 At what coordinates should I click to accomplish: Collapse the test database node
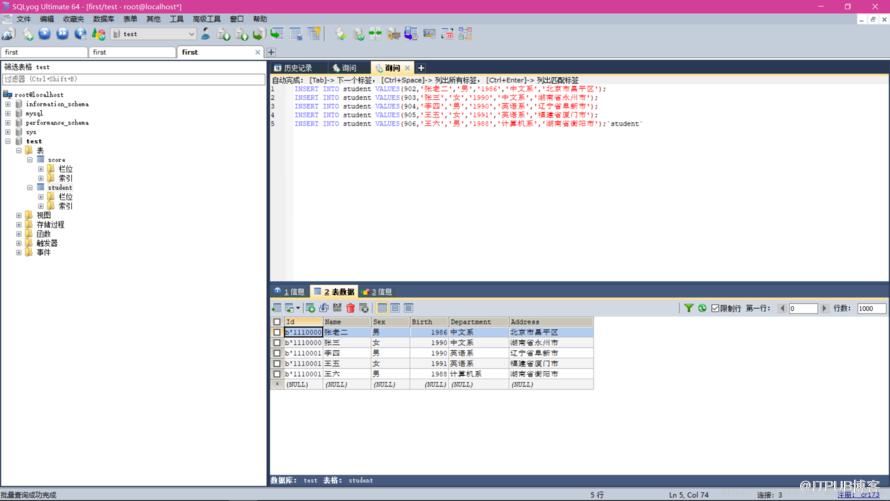pos(8,141)
